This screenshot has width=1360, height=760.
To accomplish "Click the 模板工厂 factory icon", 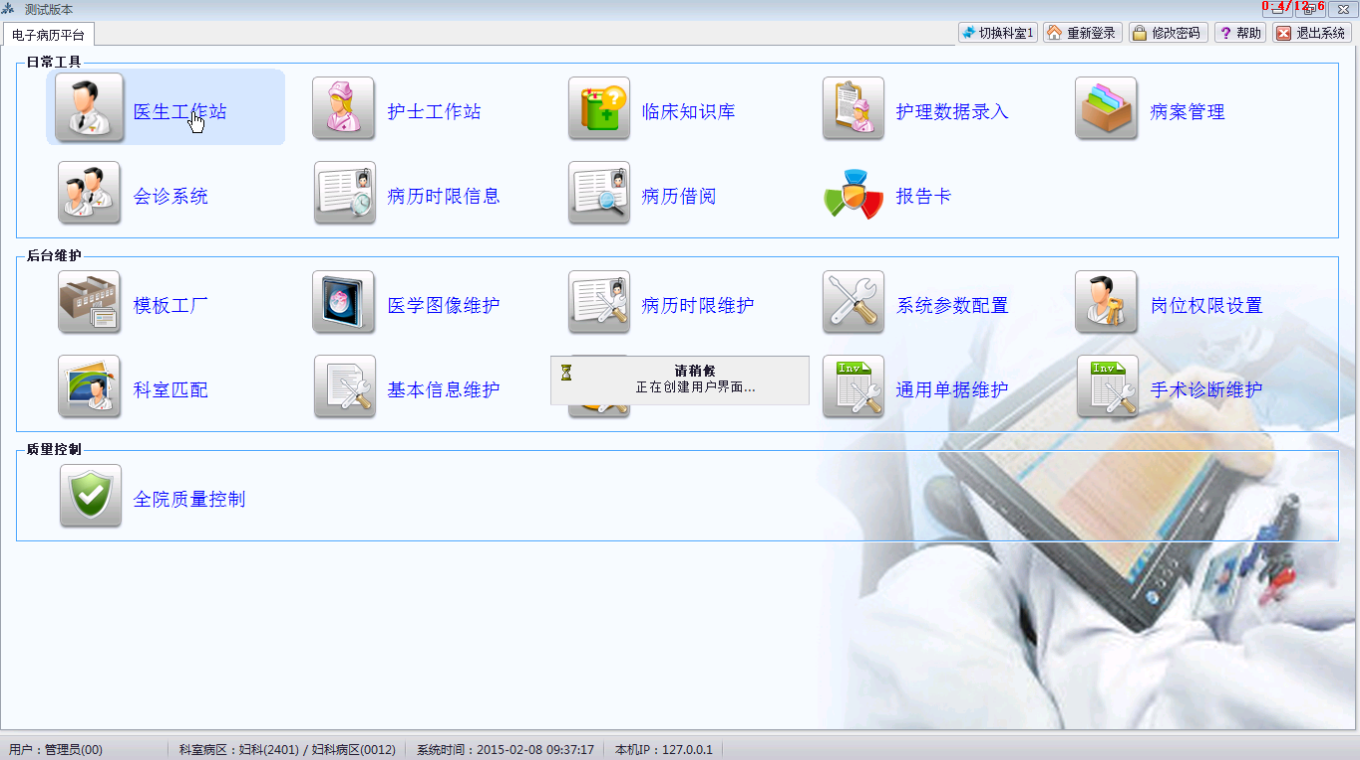I will (89, 301).
